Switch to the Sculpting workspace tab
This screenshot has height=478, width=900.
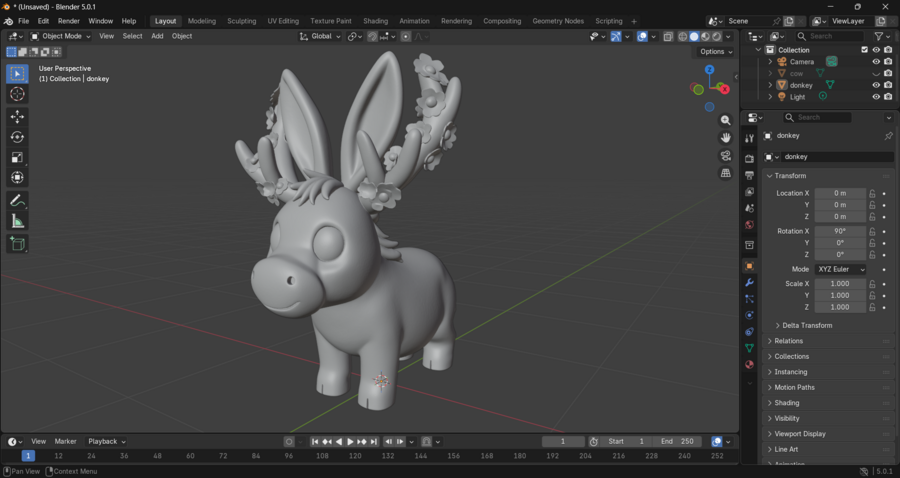point(241,21)
